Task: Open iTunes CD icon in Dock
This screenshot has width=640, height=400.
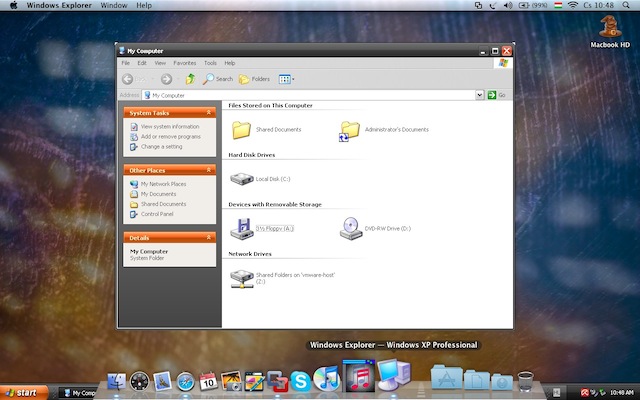Action: tap(327, 378)
